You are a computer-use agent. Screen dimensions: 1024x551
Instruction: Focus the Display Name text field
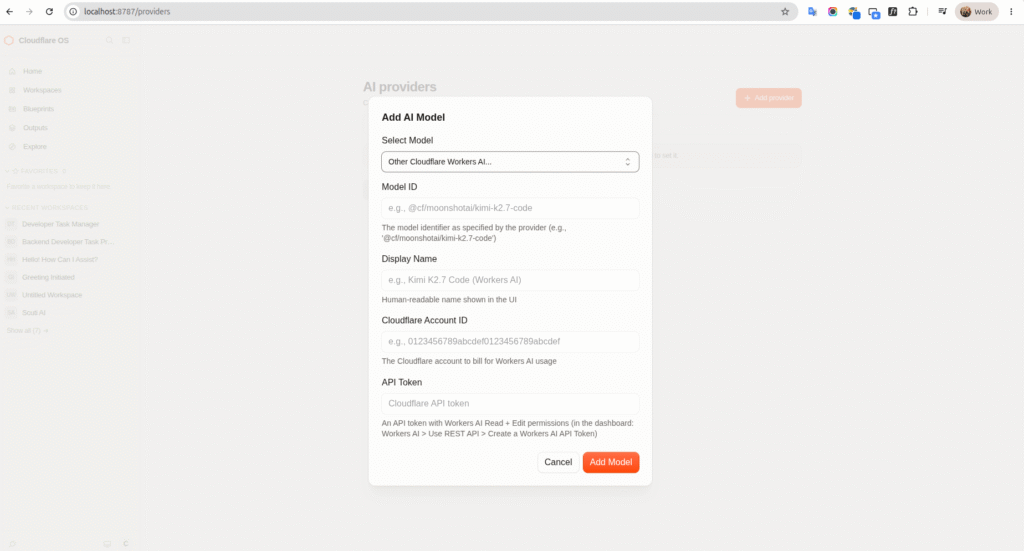pos(510,280)
